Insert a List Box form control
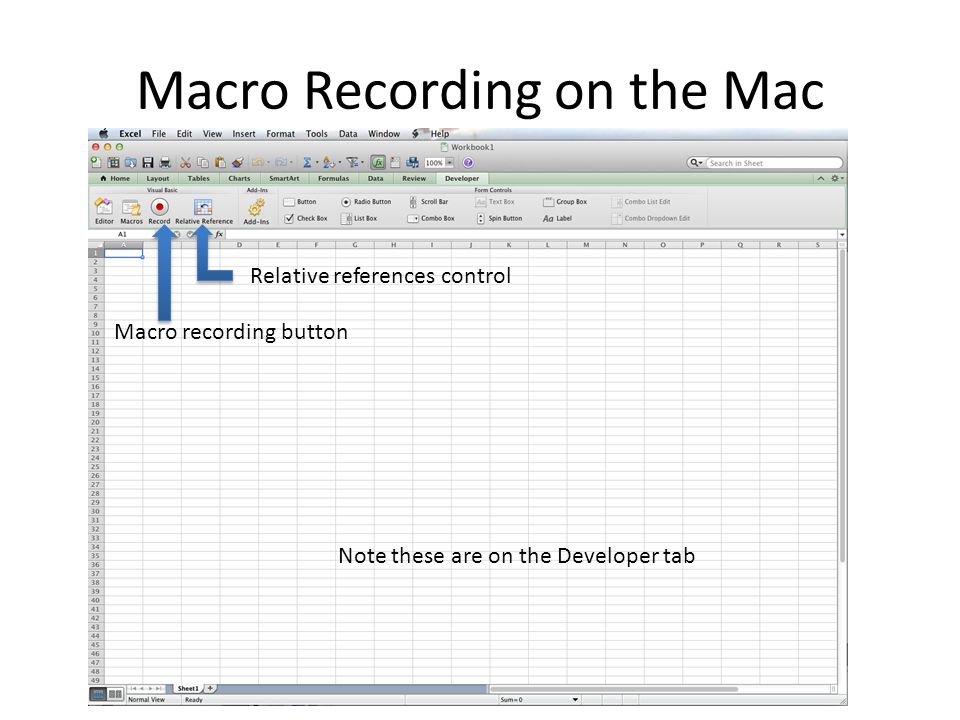 tap(359, 218)
